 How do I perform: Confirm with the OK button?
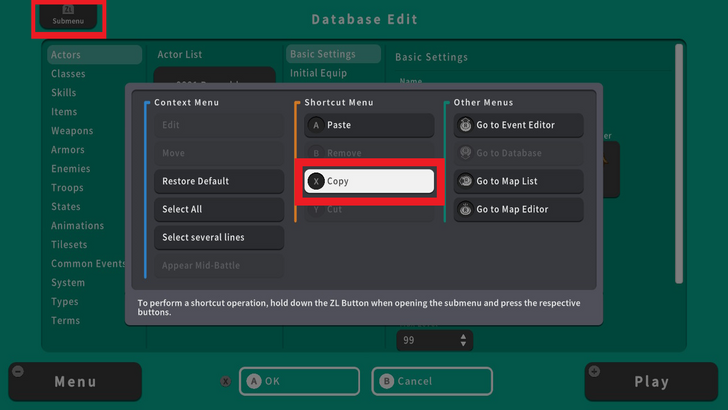299,381
